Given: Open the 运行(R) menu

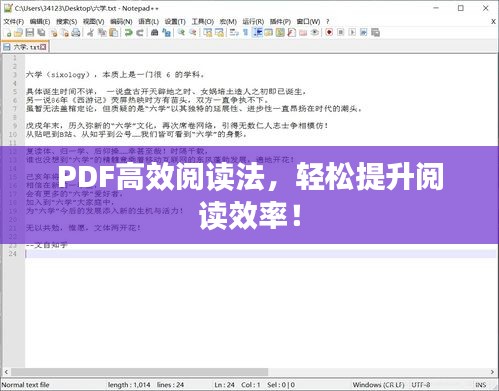Looking at the screenshot, I should click(x=253, y=22).
